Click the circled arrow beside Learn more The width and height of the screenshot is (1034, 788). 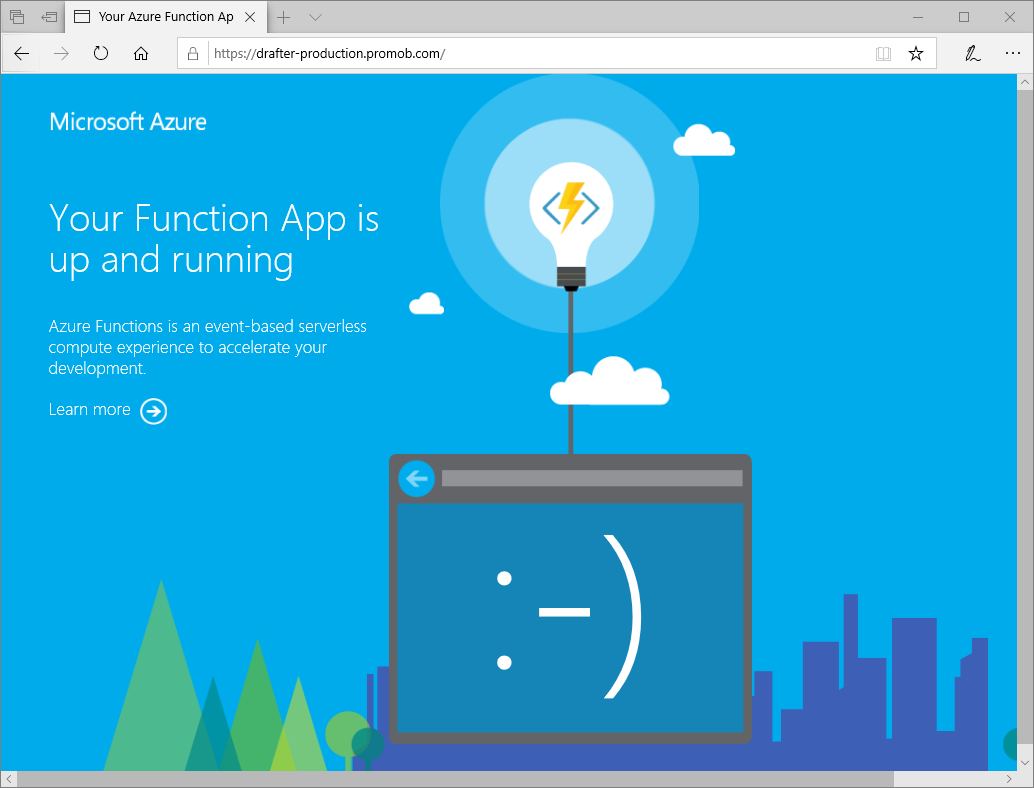[154, 411]
